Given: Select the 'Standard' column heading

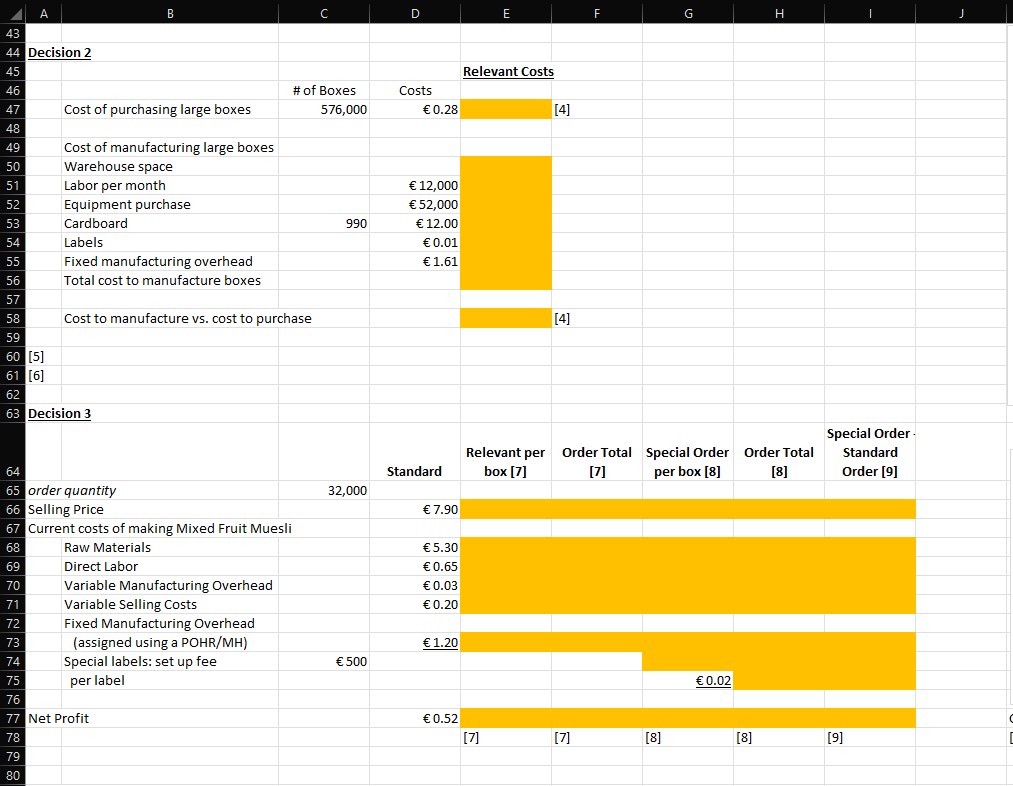Looking at the screenshot, I should coord(414,471).
